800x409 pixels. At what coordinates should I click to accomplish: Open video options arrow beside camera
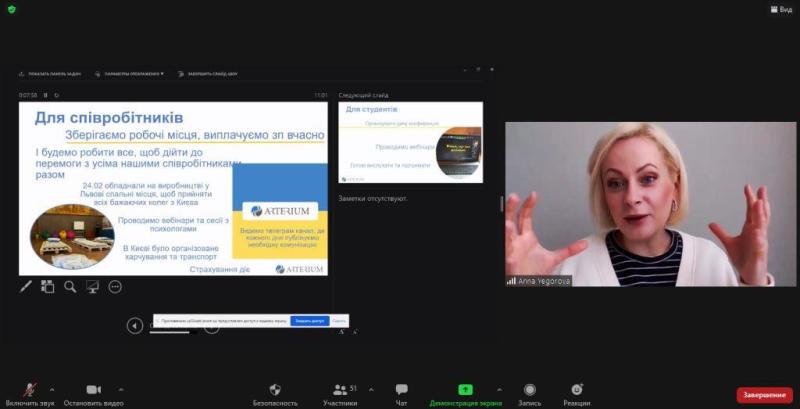click(120, 390)
